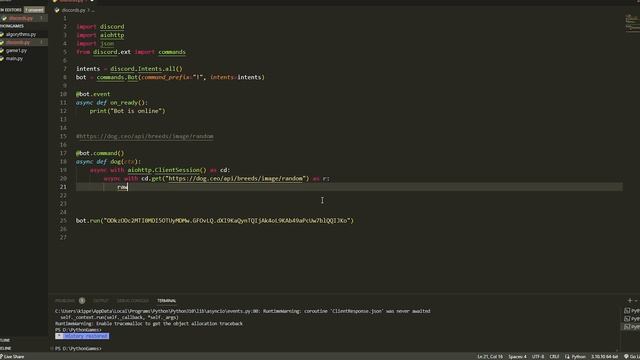
Task: Switch to the Problems panel tab
Action: point(64,301)
